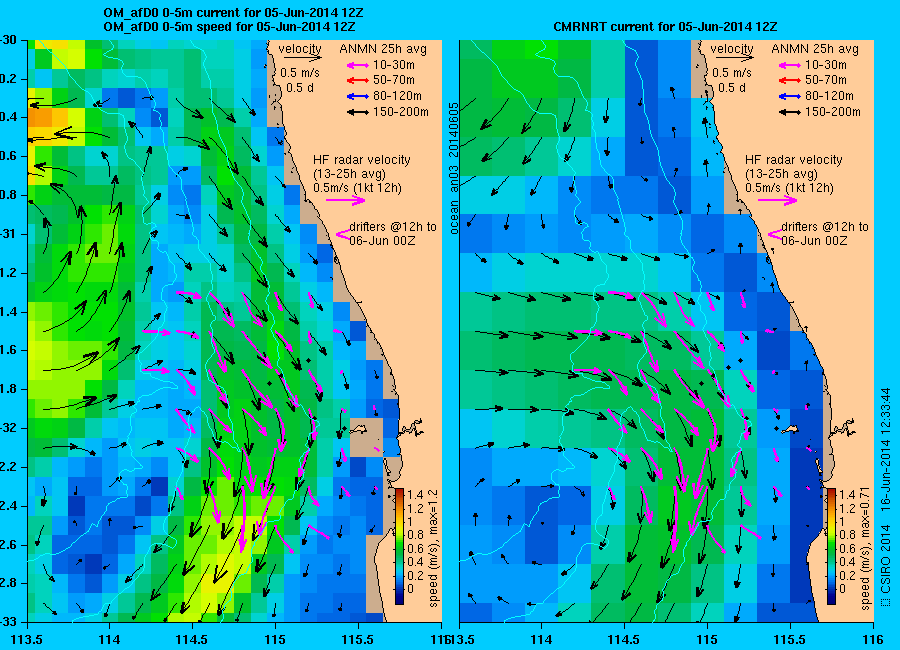900x650 pixels.
Task: Click '0.5m/s (1kt 12h)' text in left map
Action: (358, 188)
